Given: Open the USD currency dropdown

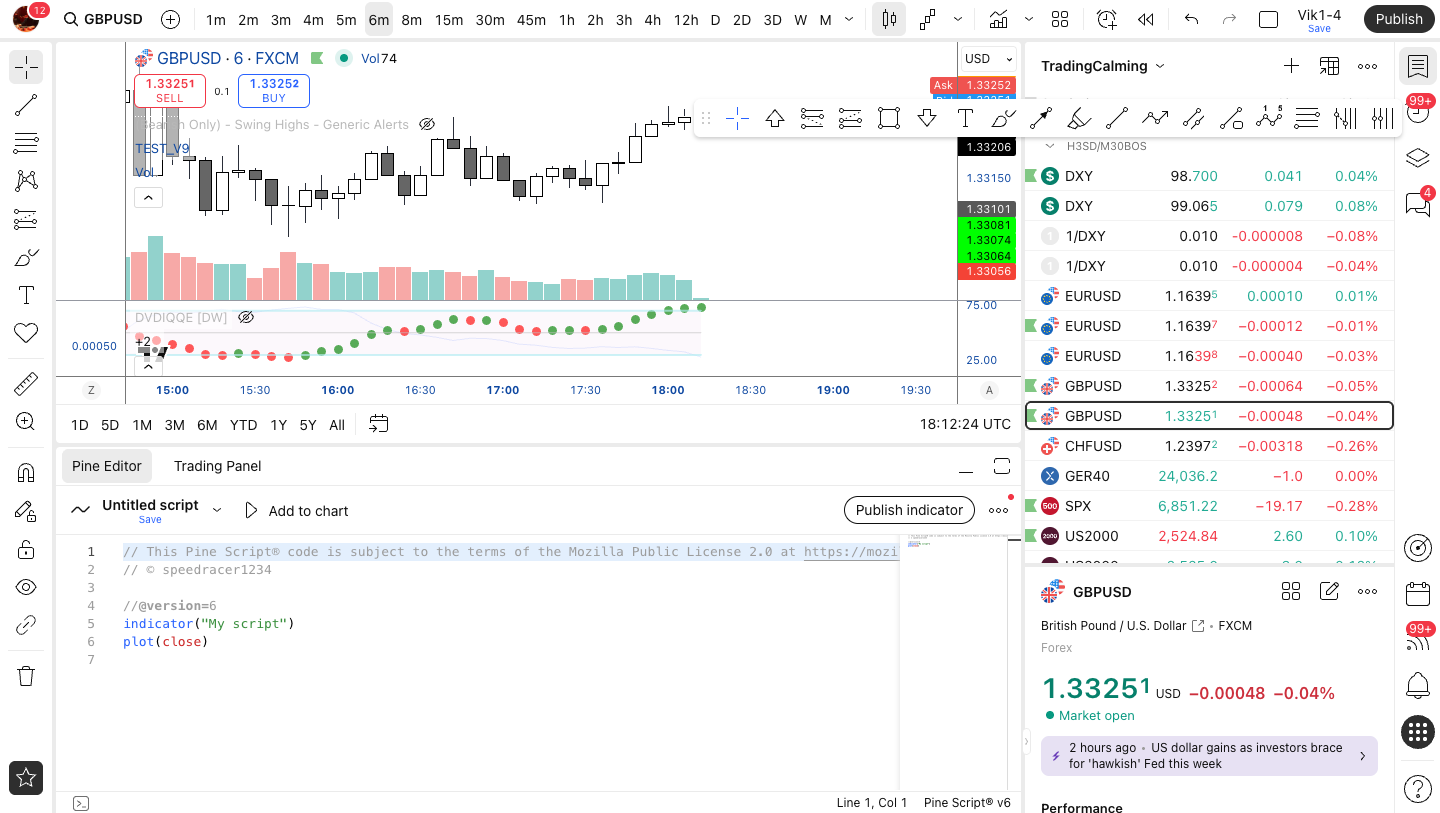Looking at the screenshot, I should [x=990, y=59].
